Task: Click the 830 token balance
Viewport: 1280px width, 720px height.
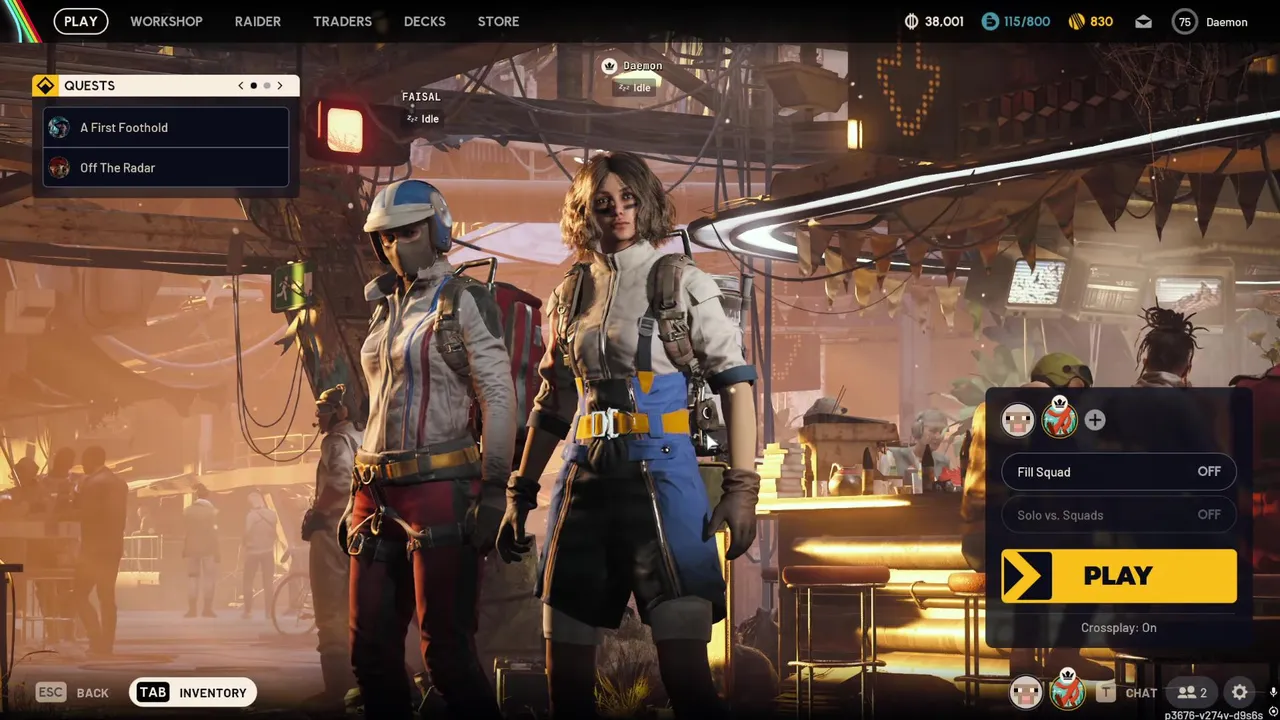Action: tap(1102, 21)
